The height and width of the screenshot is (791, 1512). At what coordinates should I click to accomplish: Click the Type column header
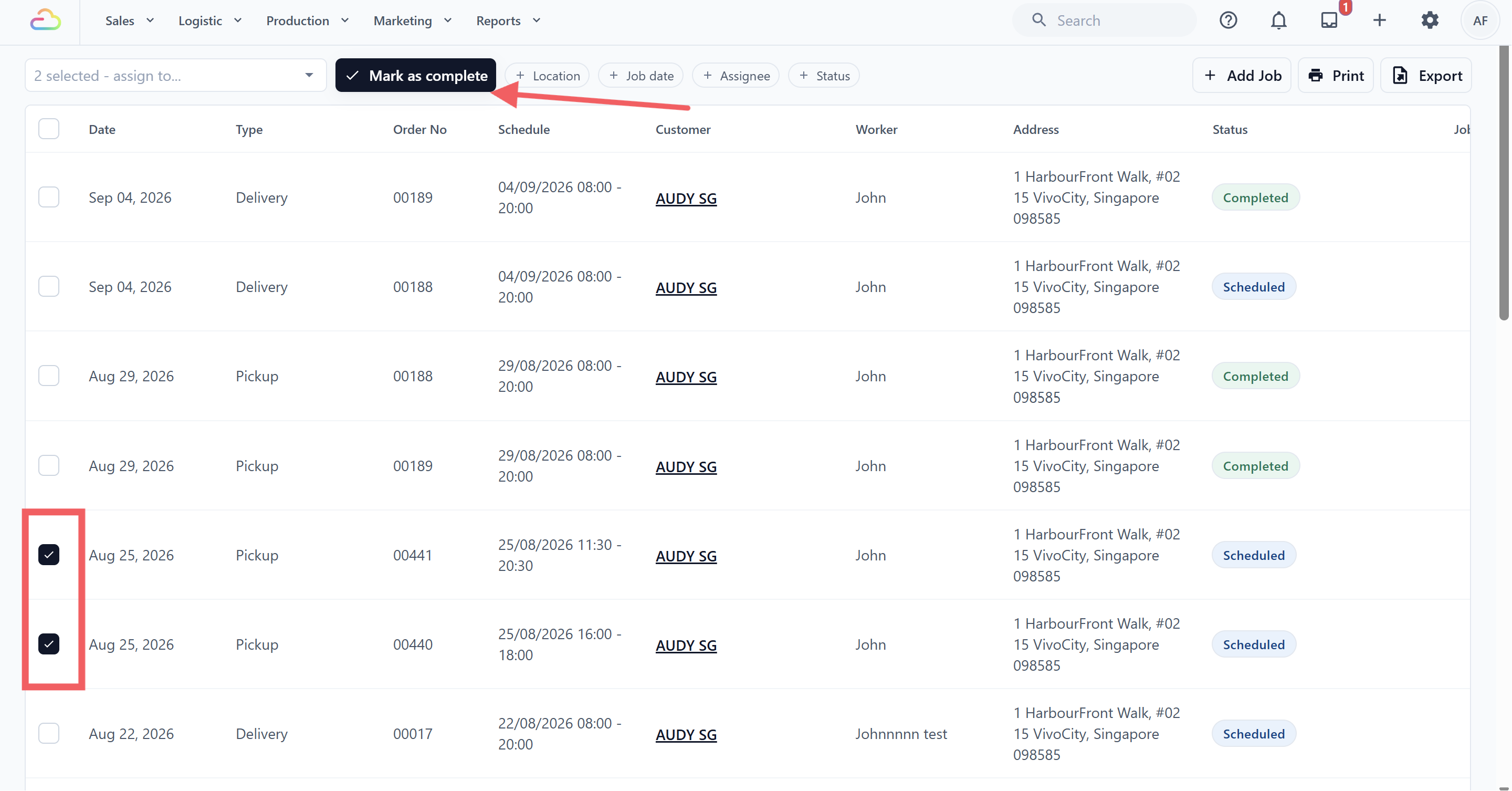pyautogui.click(x=249, y=130)
